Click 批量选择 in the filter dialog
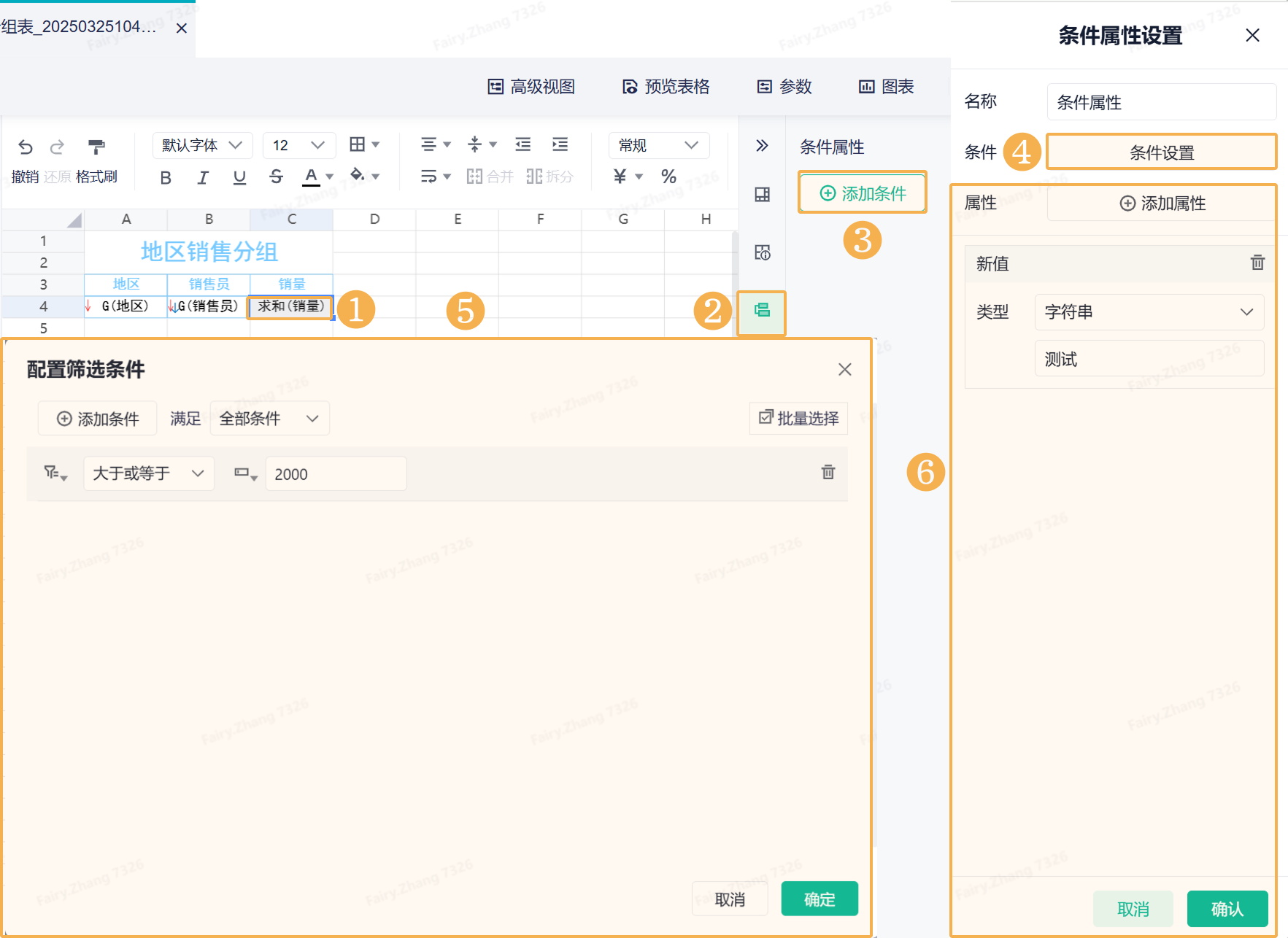Viewport: 1288px width, 938px height. [x=799, y=418]
